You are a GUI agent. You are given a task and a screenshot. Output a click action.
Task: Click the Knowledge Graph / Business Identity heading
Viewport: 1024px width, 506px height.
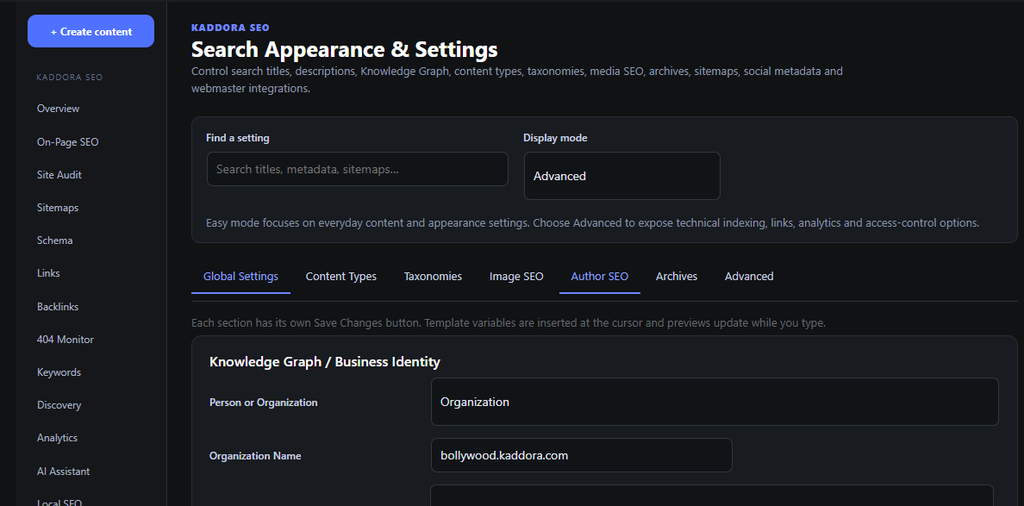coord(325,362)
